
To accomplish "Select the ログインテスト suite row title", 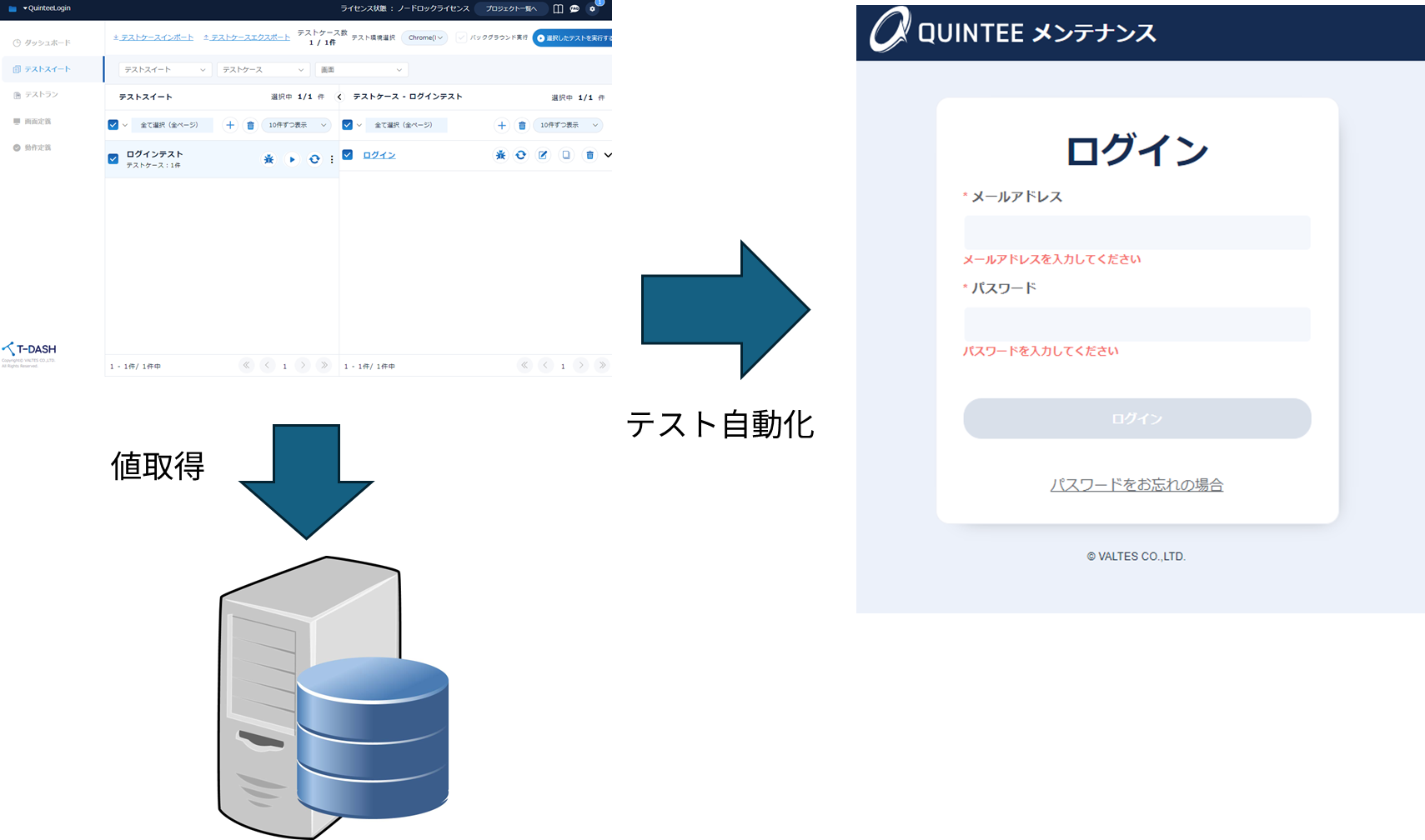I will tap(154, 154).
